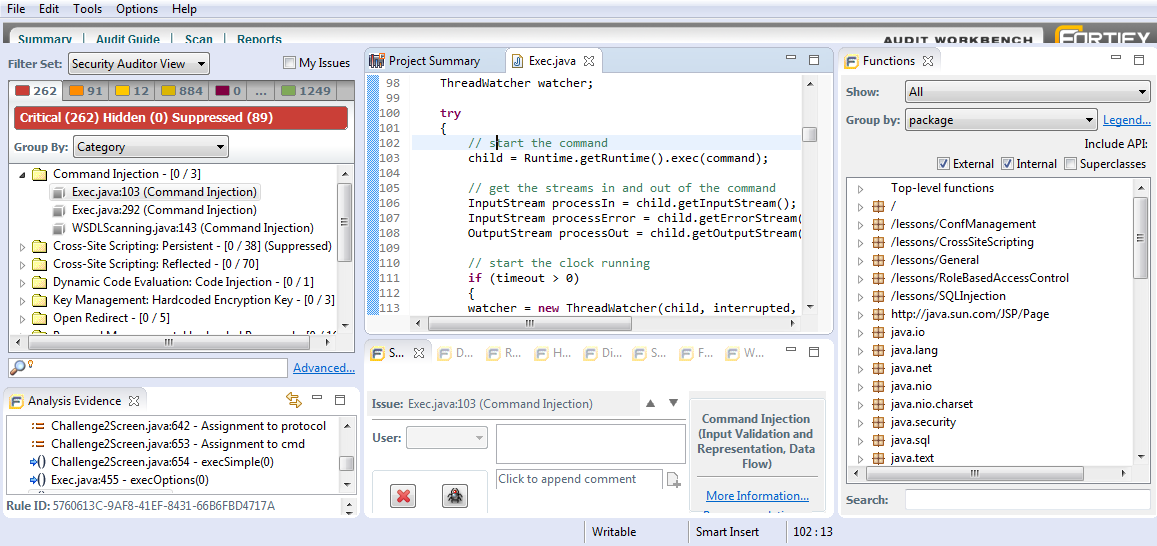
Task: Select the maroon 0 issues tab
Action: [x=229, y=91]
